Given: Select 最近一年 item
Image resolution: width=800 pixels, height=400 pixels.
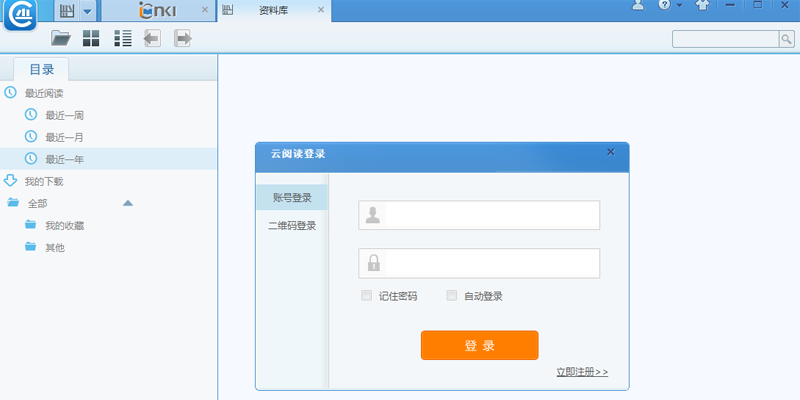Looking at the screenshot, I should 64,160.
